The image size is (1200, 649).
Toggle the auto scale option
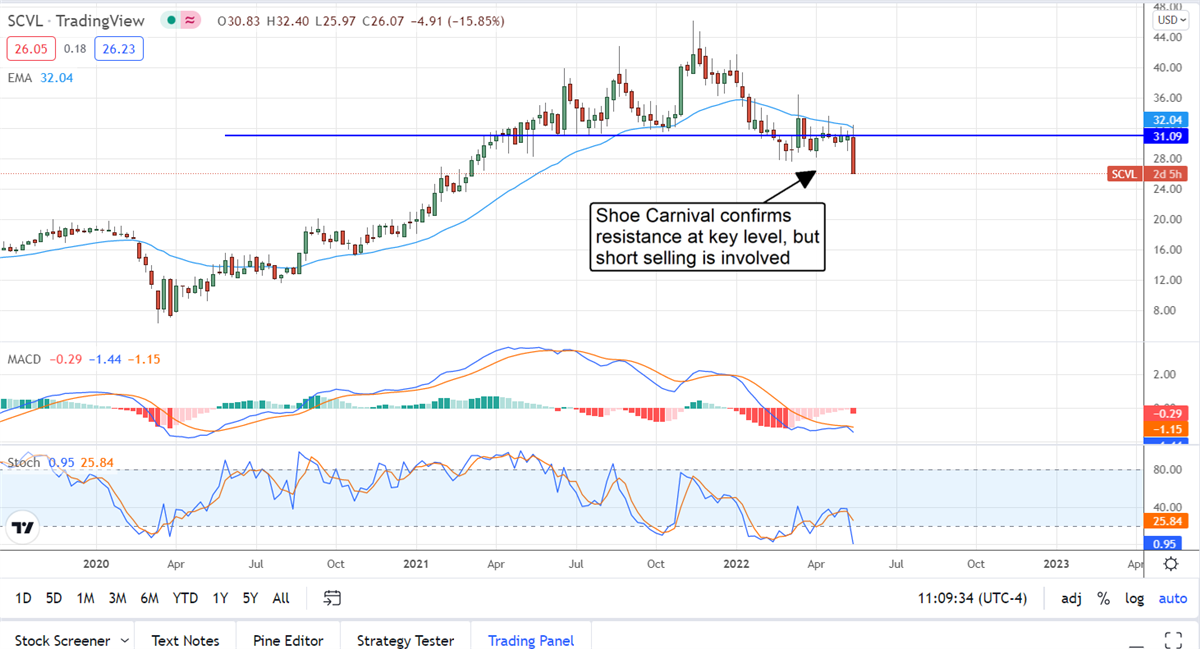[x=1172, y=598]
